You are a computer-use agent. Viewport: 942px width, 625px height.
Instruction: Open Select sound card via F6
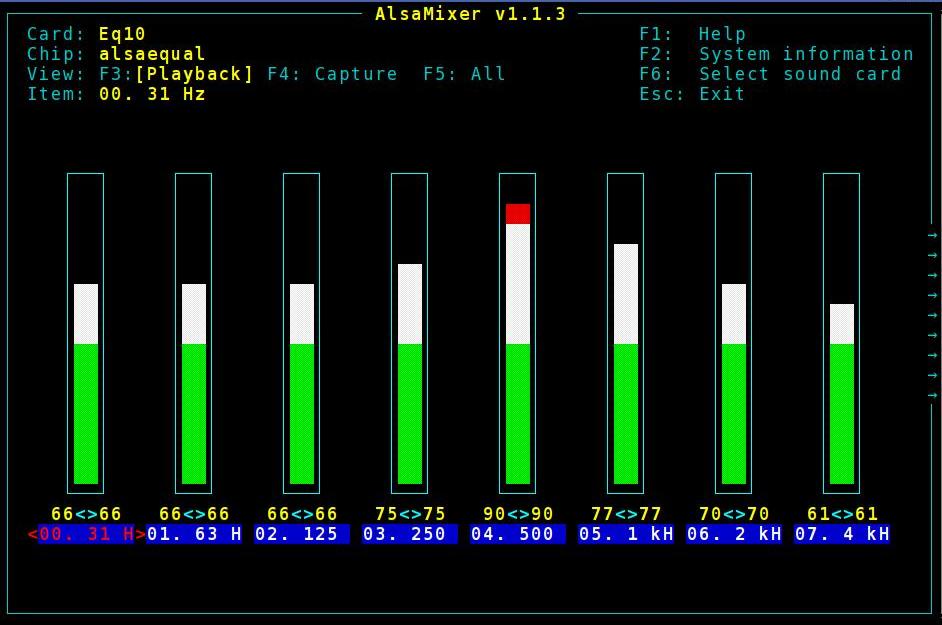(770, 73)
